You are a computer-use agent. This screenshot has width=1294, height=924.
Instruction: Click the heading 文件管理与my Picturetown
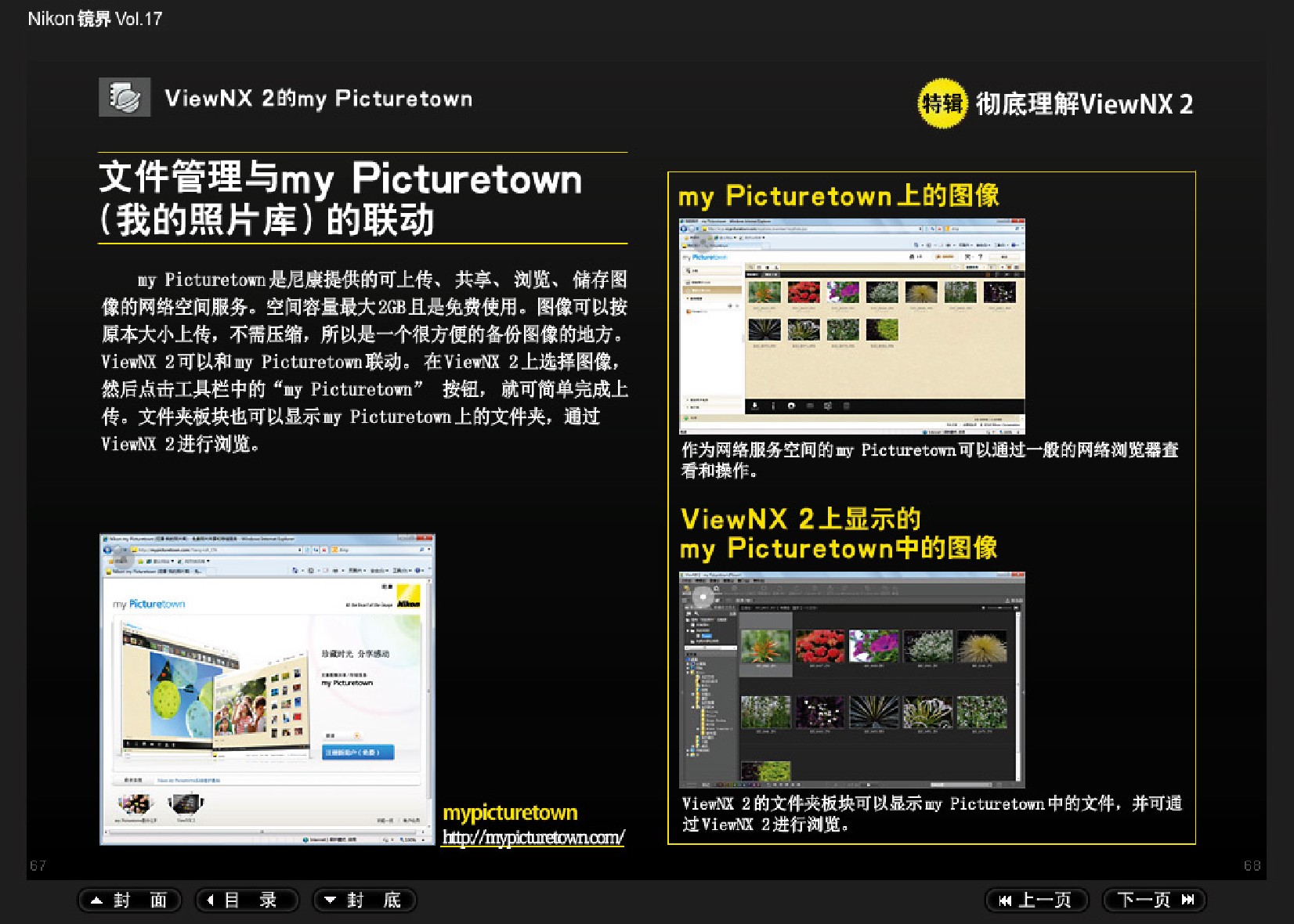(x=341, y=178)
